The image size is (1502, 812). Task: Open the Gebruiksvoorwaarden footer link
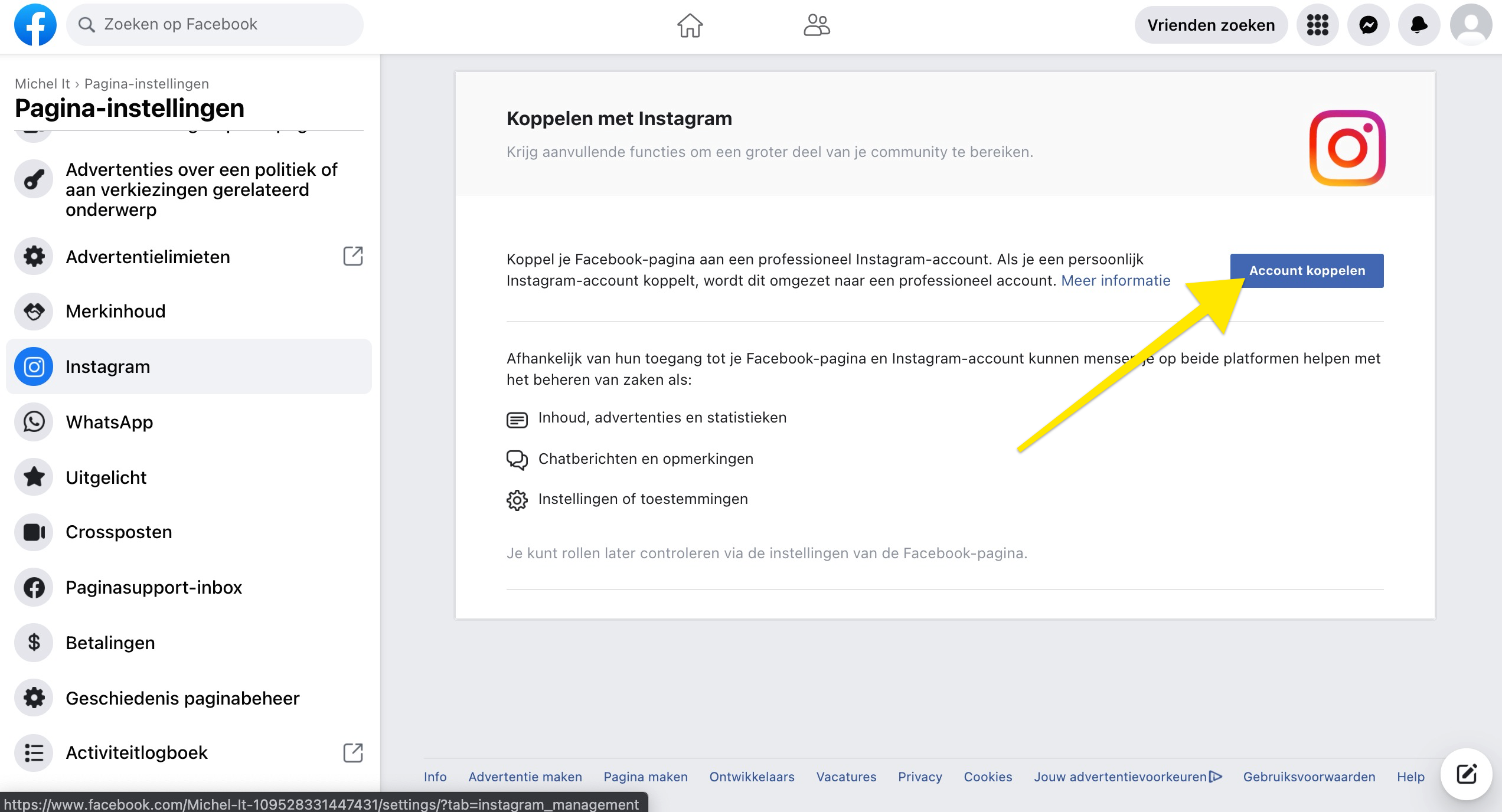pos(1309,777)
